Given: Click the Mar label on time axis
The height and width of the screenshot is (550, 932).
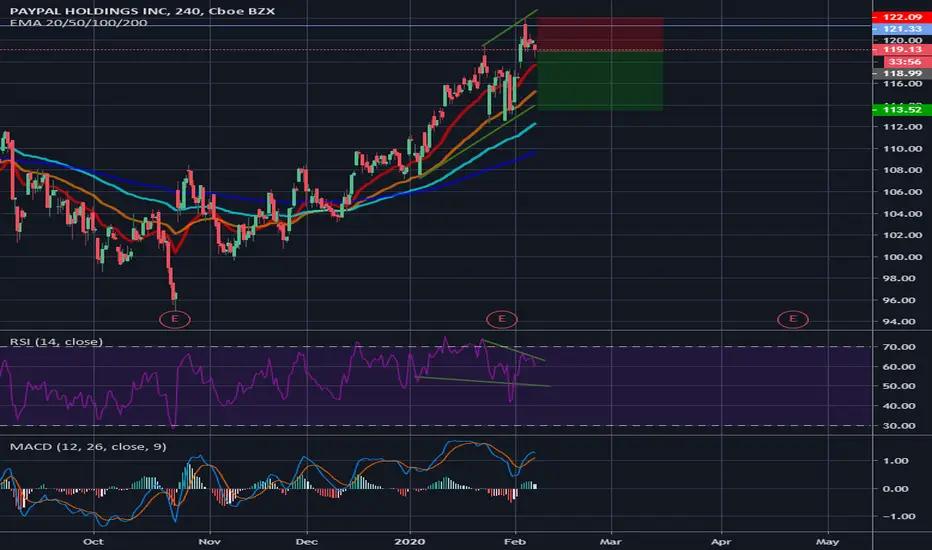Looking at the screenshot, I should (x=611, y=542).
